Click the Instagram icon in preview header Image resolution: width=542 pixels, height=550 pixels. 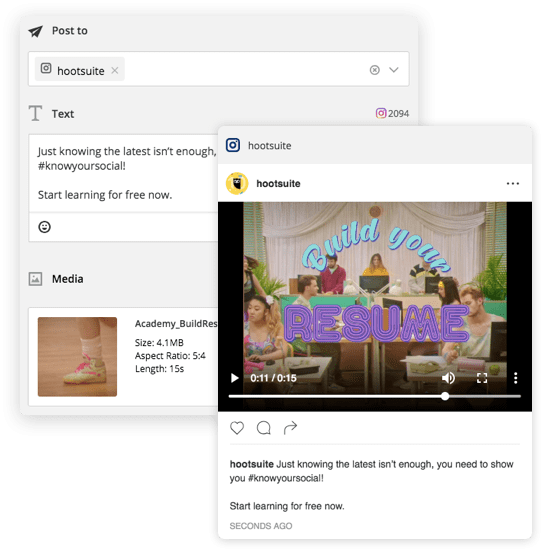[x=233, y=145]
